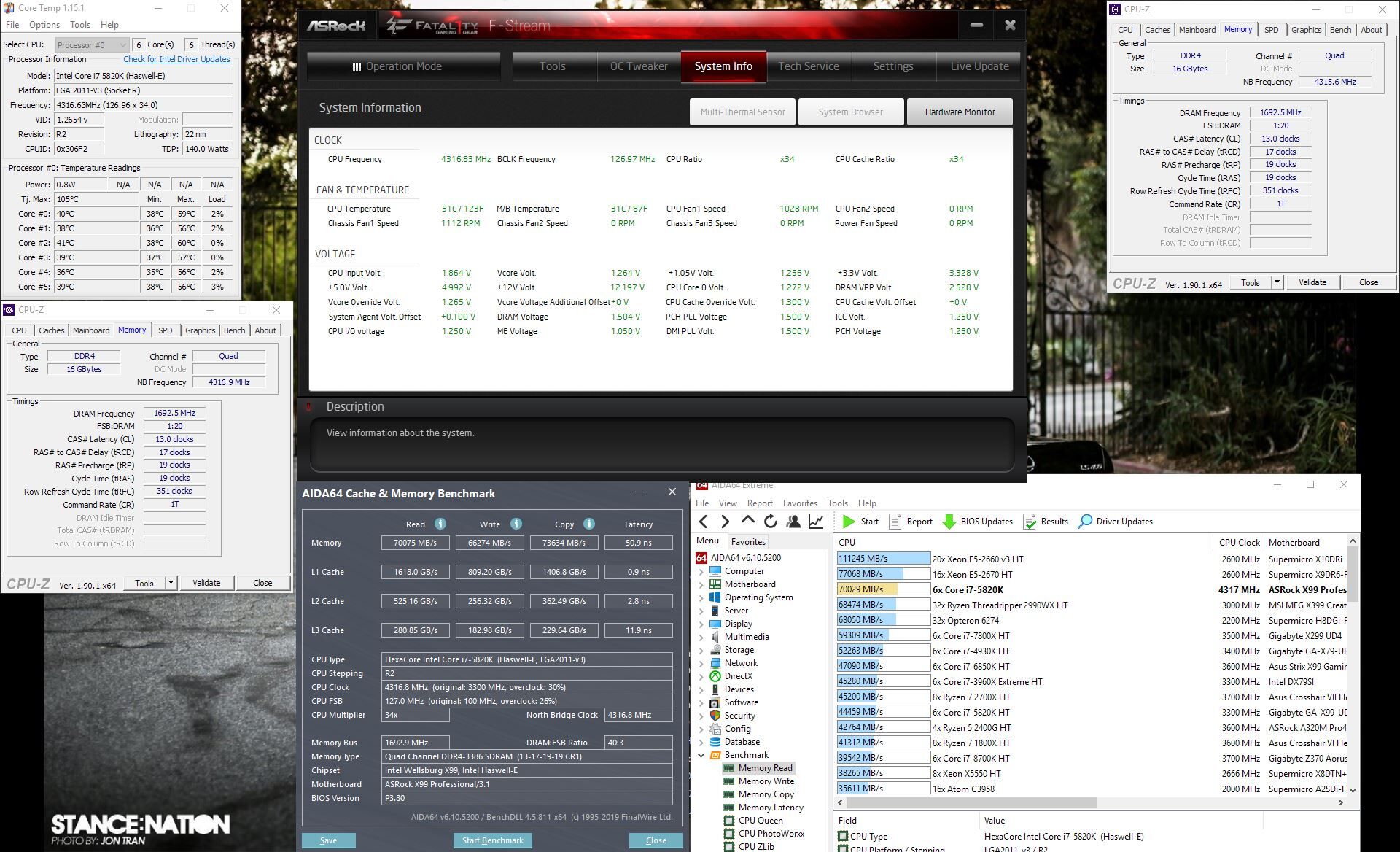Image resolution: width=1400 pixels, height=852 pixels.
Task: Switch to Live Update tab in F-Stream
Action: click(979, 66)
